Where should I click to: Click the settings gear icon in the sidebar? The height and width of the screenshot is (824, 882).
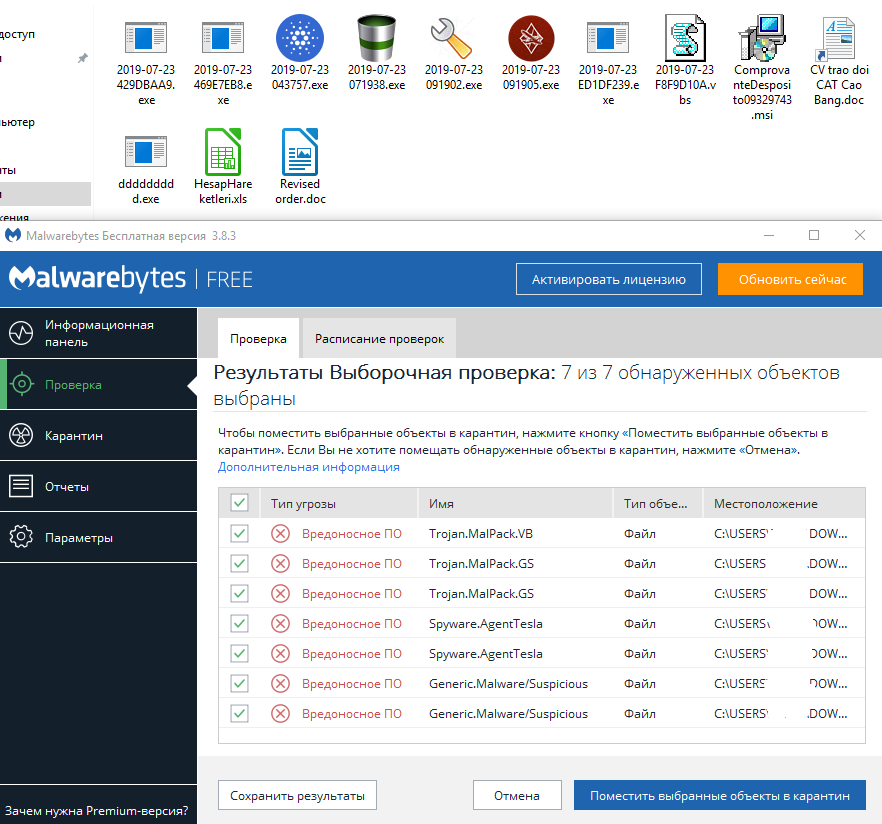pyautogui.click(x=21, y=537)
